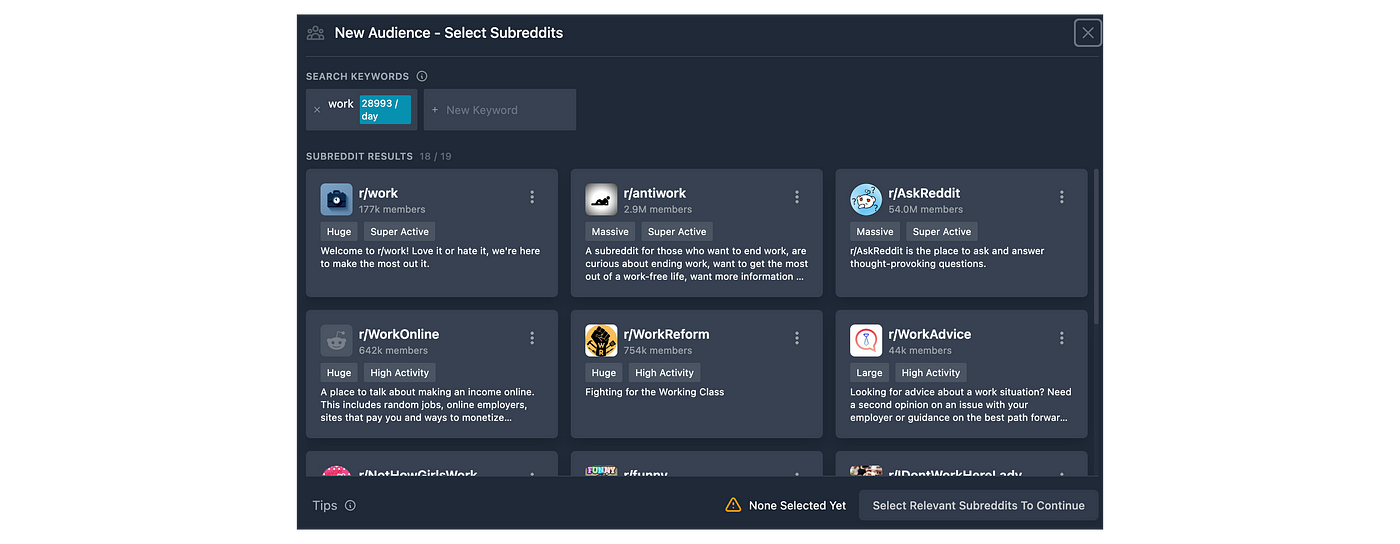Click the High Activity tag on r/WorkReform
Image resolution: width=1400 pixels, height=544 pixels.
[665, 373]
